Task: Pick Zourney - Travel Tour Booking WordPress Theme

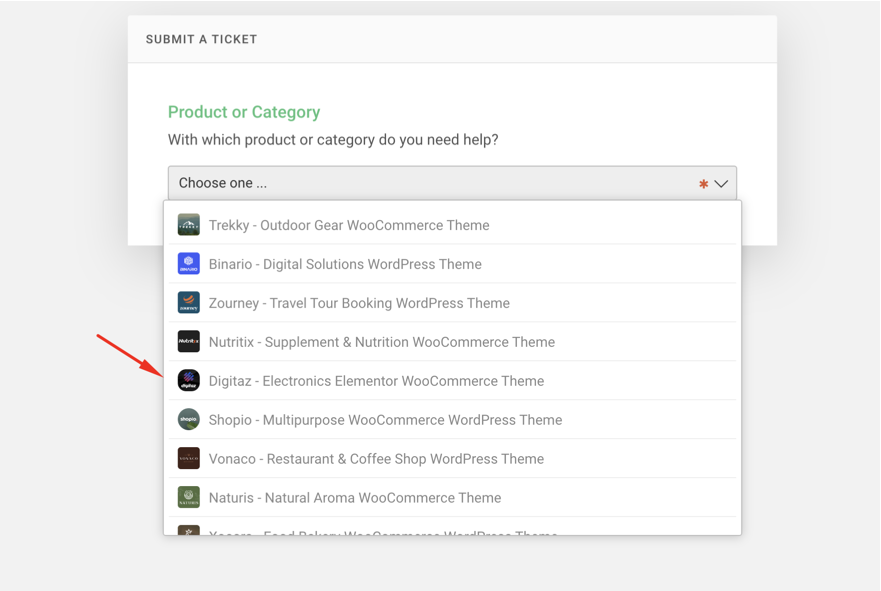Action: click(x=452, y=302)
